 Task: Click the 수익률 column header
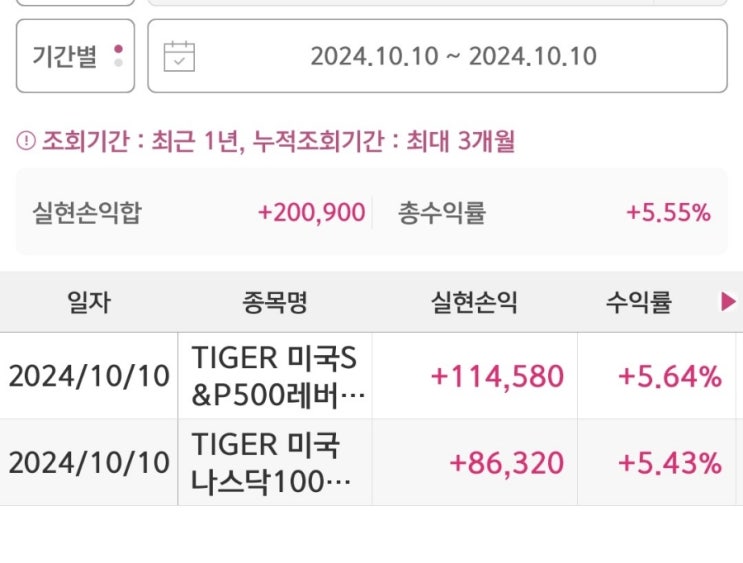[637, 302]
